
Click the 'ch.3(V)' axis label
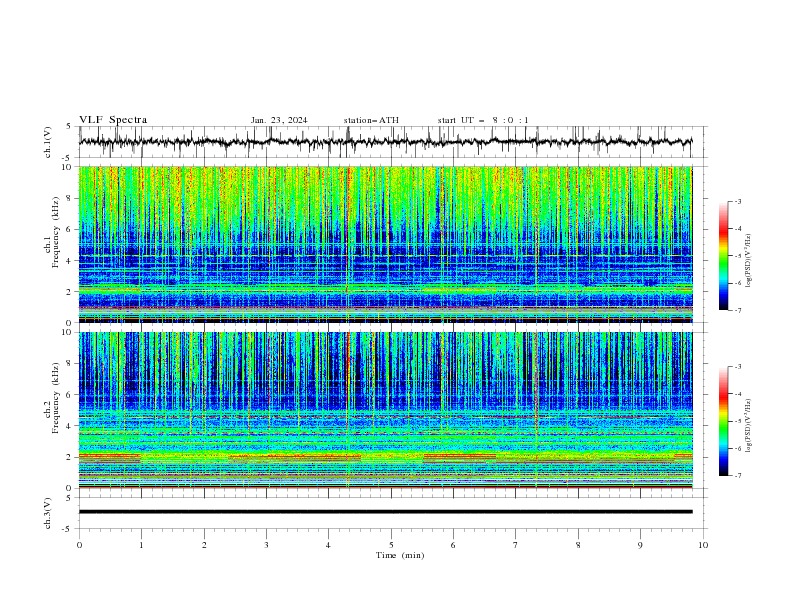48,513
